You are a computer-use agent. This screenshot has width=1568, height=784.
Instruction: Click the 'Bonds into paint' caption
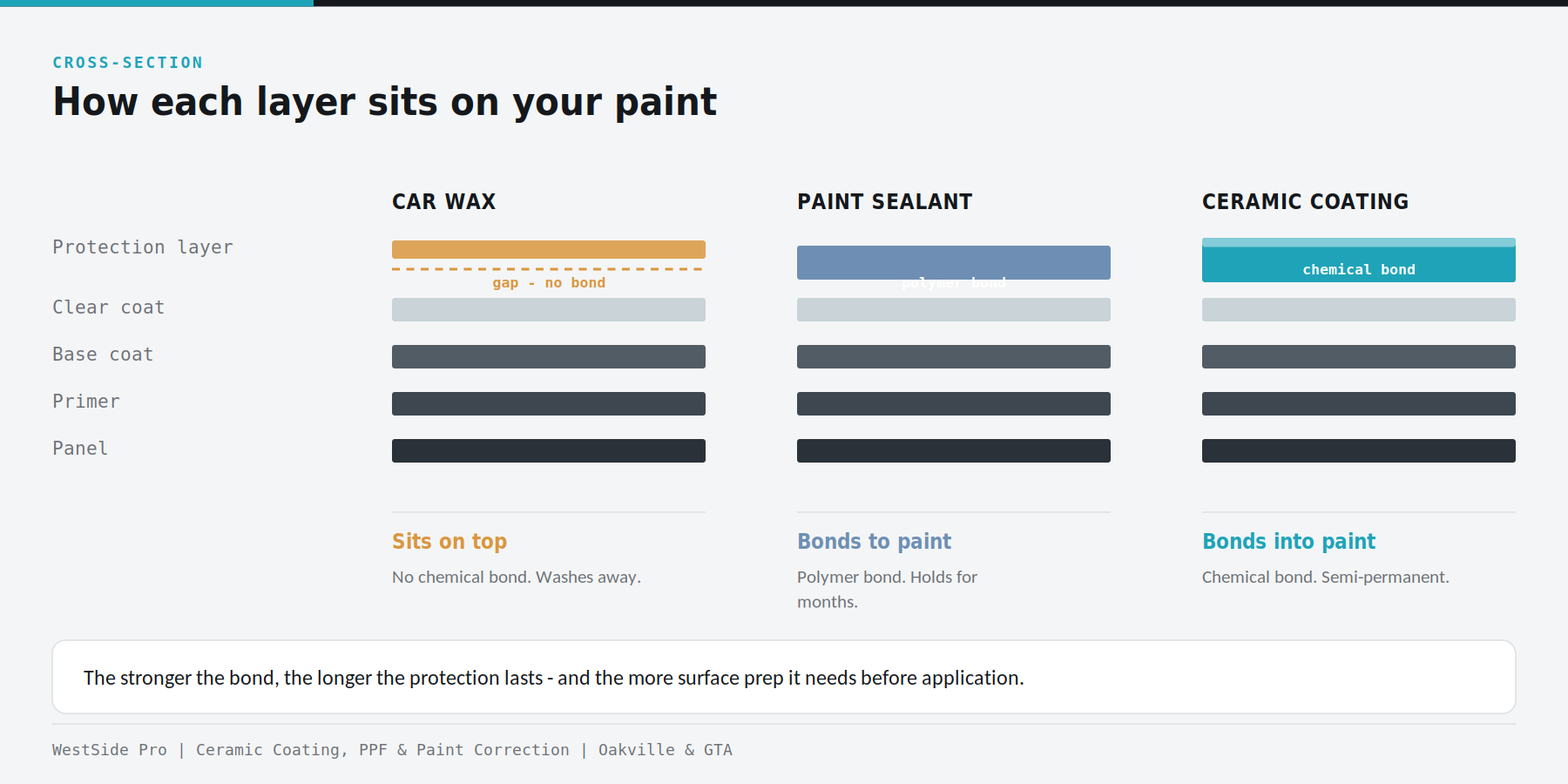1288,541
